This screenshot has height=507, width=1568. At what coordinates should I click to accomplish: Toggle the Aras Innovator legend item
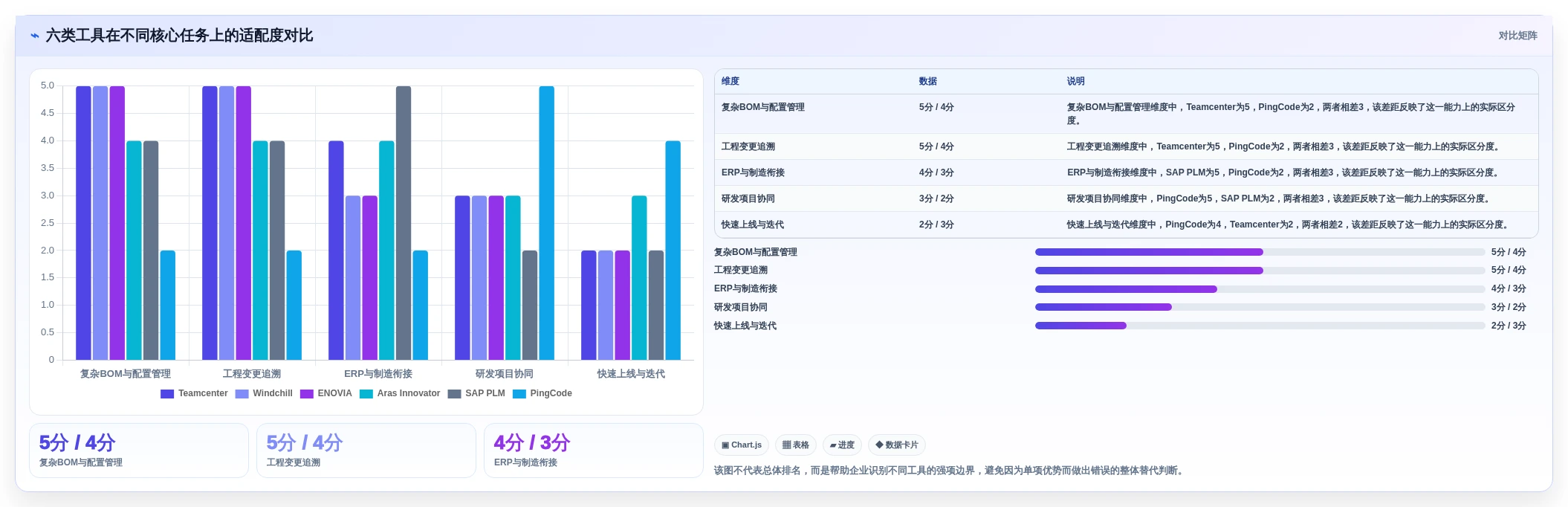click(400, 393)
